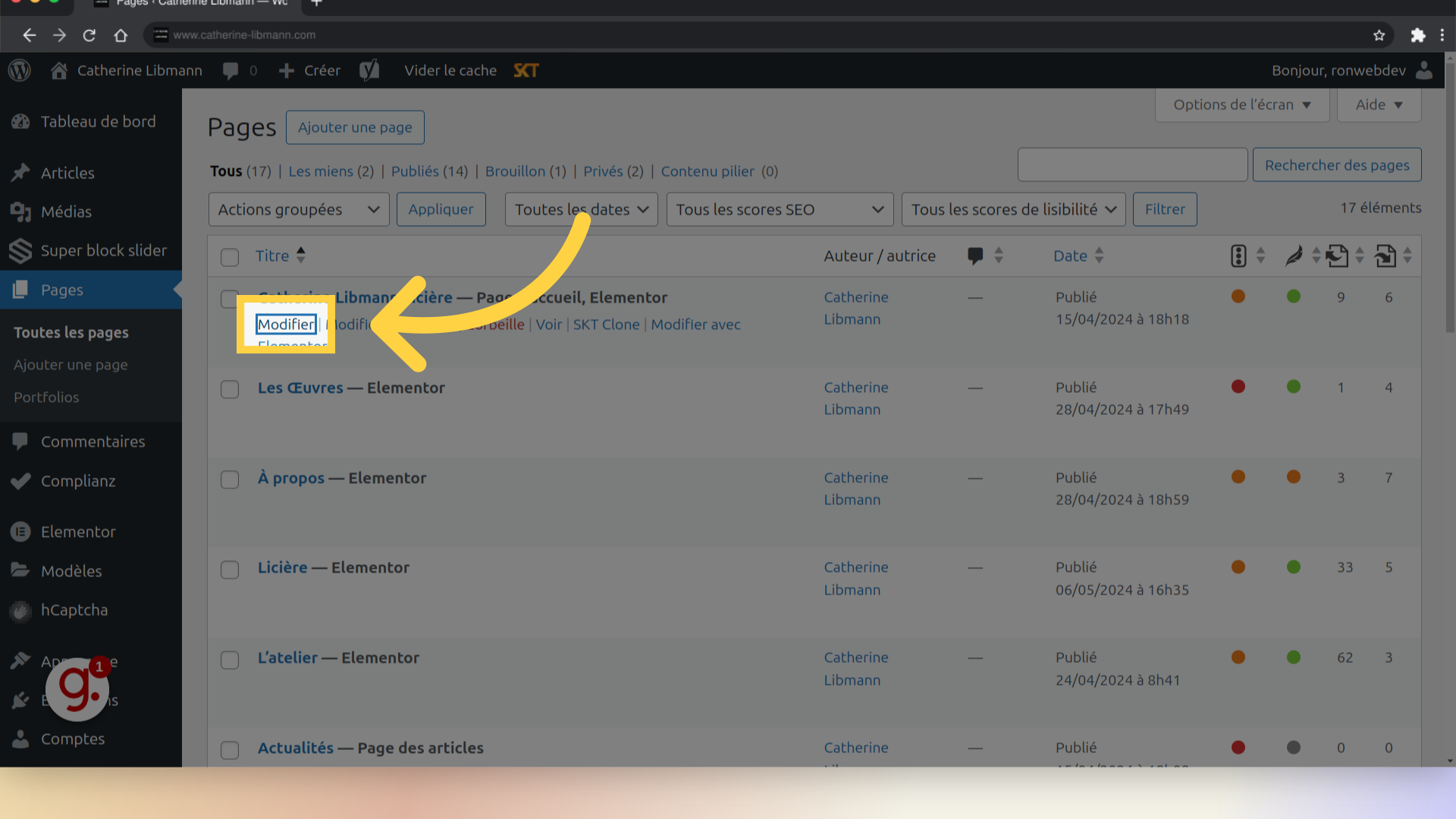The height and width of the screenshot is (819, 1456).
Task: Click the Grammarly badge icon
Action: point(77,689)
